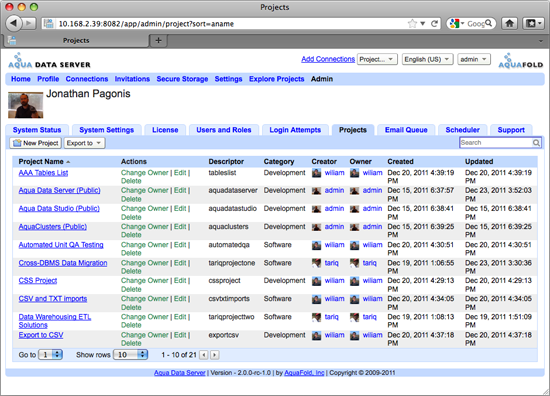The image size is (550, 396).
Task: Click the Jonathan Pagonis profile photo
Action: 26,105
